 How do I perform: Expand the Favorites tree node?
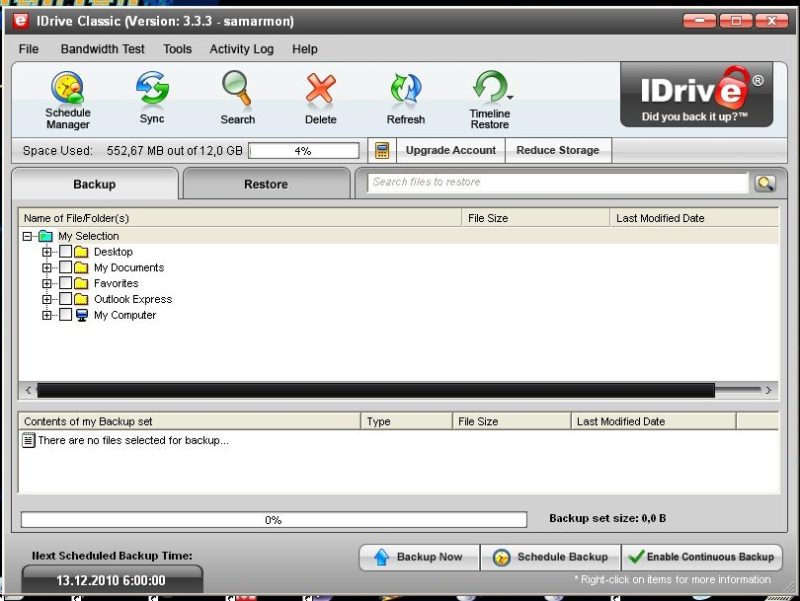(47, 284)
